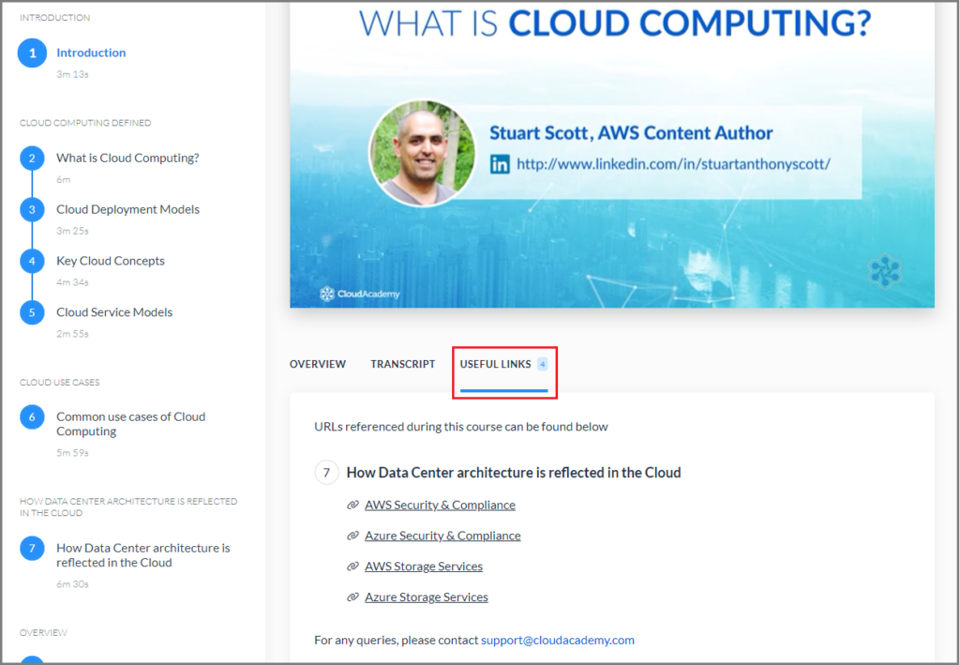
Task: Go to Key Cloud Concepts lesson
Action: click(110, 261)
